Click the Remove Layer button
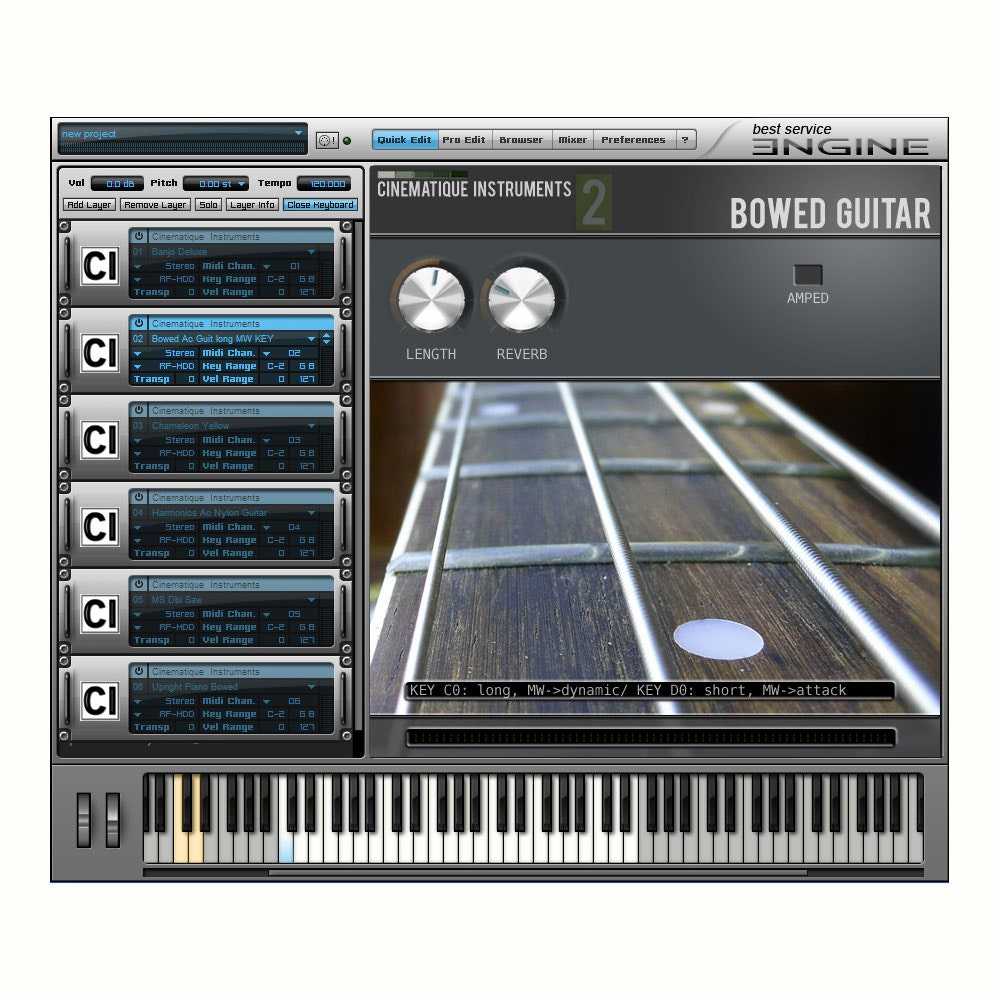 (x=155, y=205)
